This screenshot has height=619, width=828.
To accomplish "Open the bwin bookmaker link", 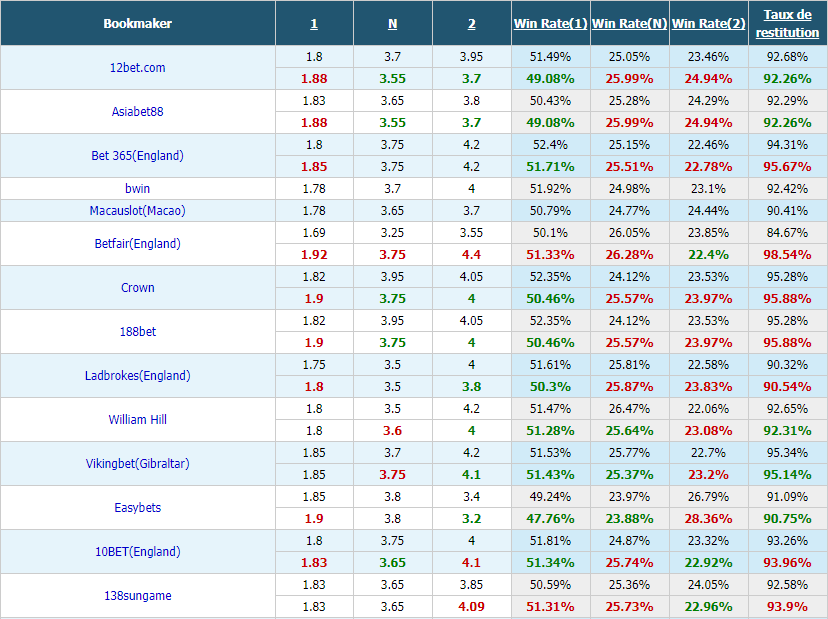I will (x=137, y=189).
